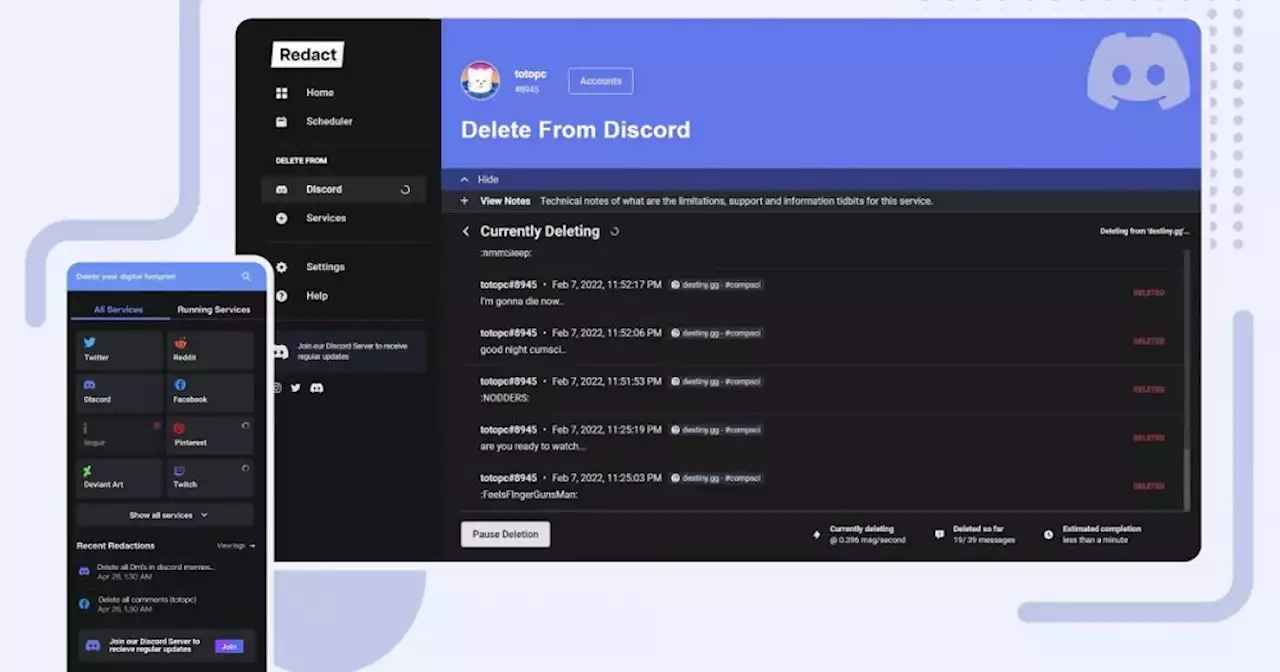Switch to the All Services tab
The image size is (1280, 672).
tap(118, 310)
